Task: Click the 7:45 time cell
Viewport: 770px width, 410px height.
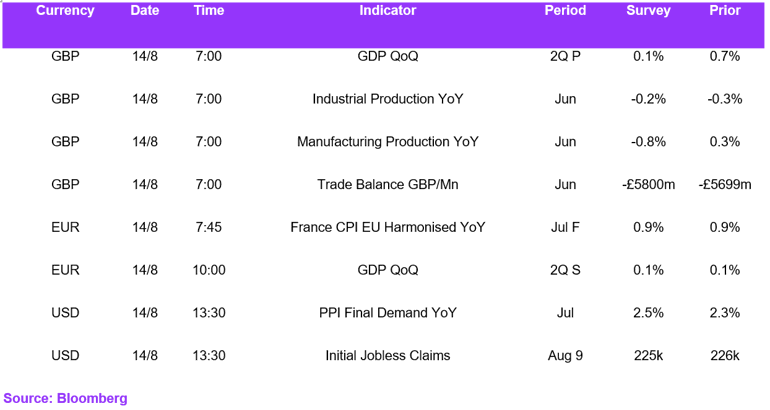Action: [209, 227]
